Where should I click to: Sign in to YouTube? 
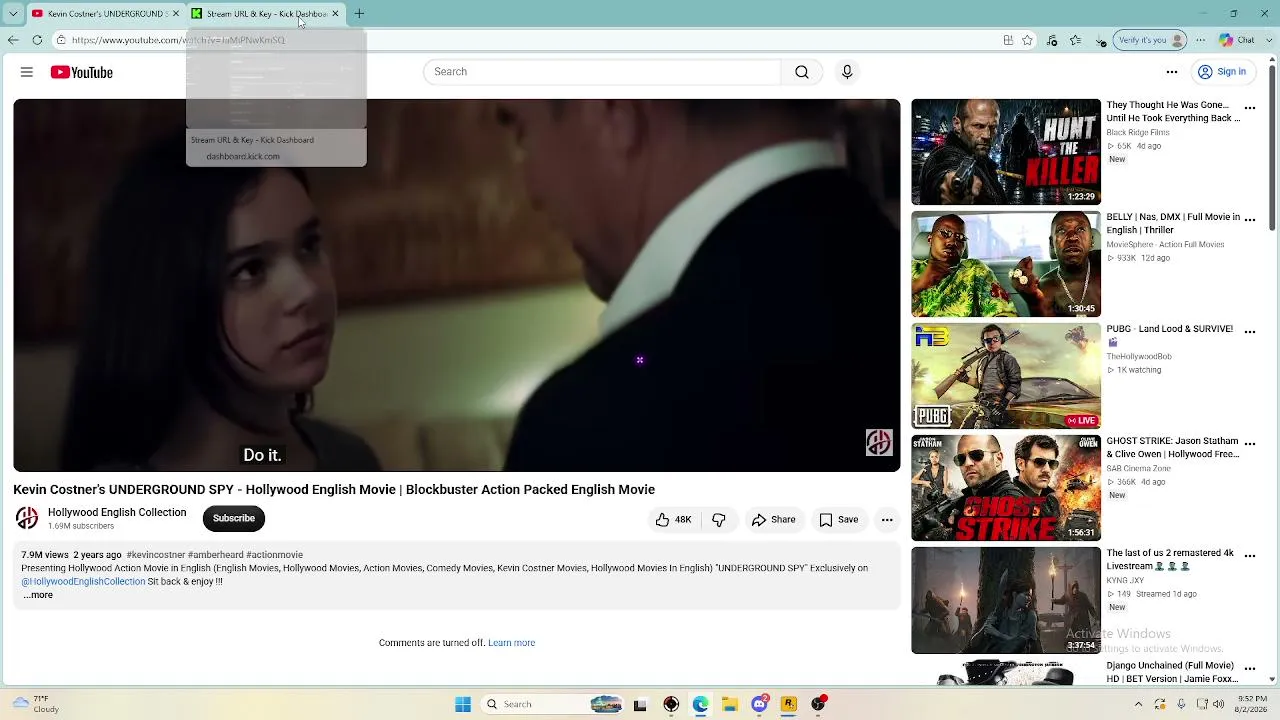[1222, 72]
